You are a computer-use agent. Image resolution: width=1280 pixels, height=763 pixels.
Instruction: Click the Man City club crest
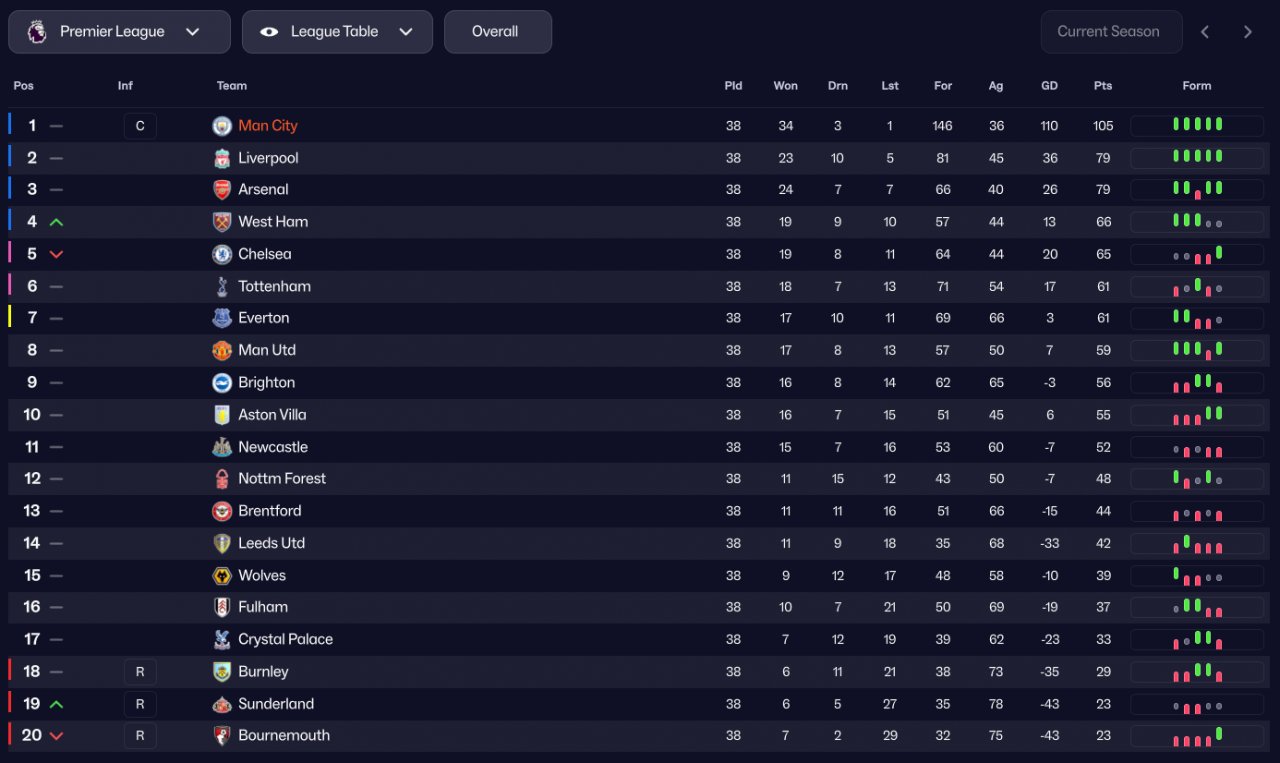pyautogui.click(x=222, y=126)
